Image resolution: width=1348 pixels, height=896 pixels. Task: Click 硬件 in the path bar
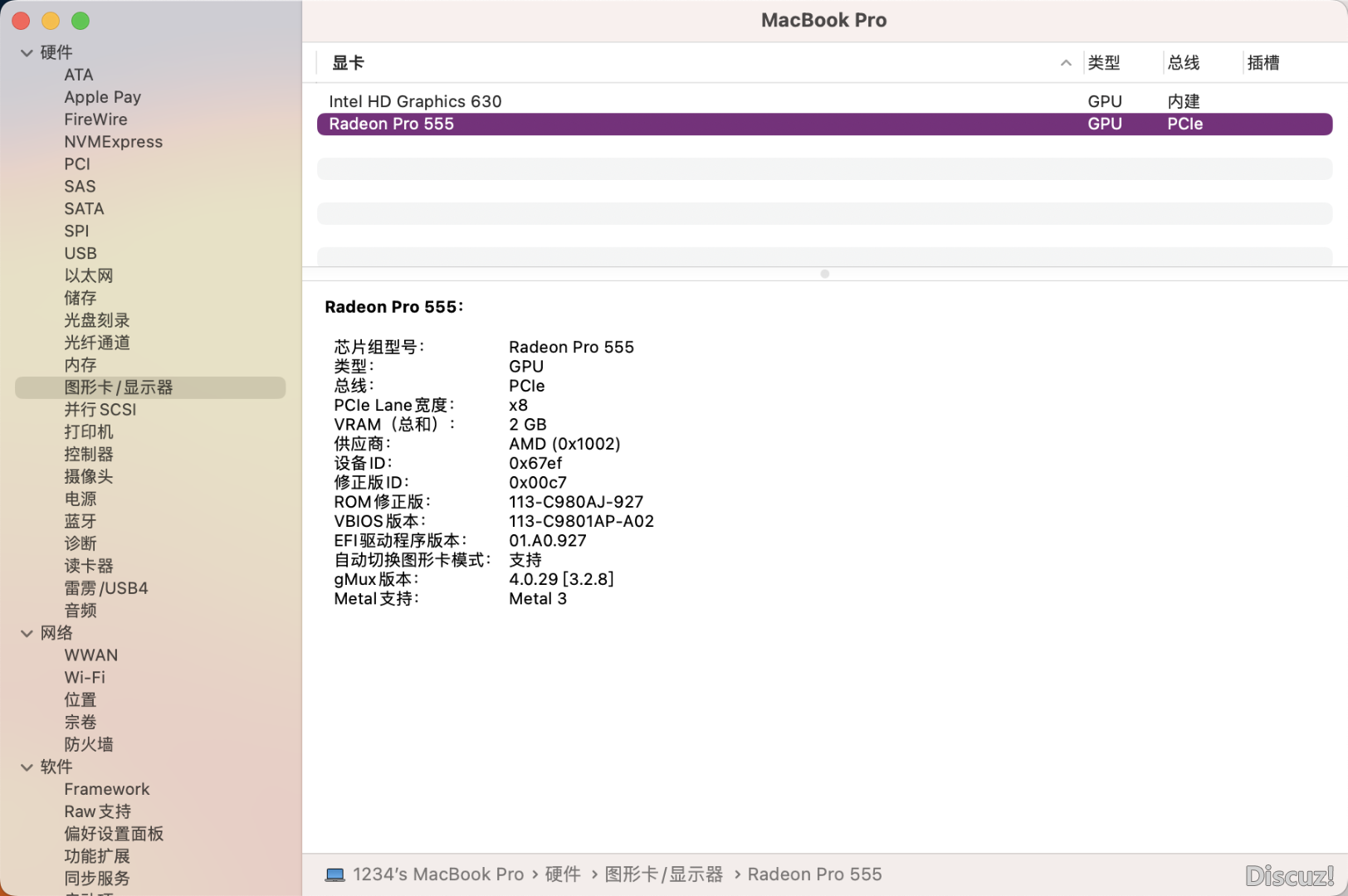tap(563, 874)
